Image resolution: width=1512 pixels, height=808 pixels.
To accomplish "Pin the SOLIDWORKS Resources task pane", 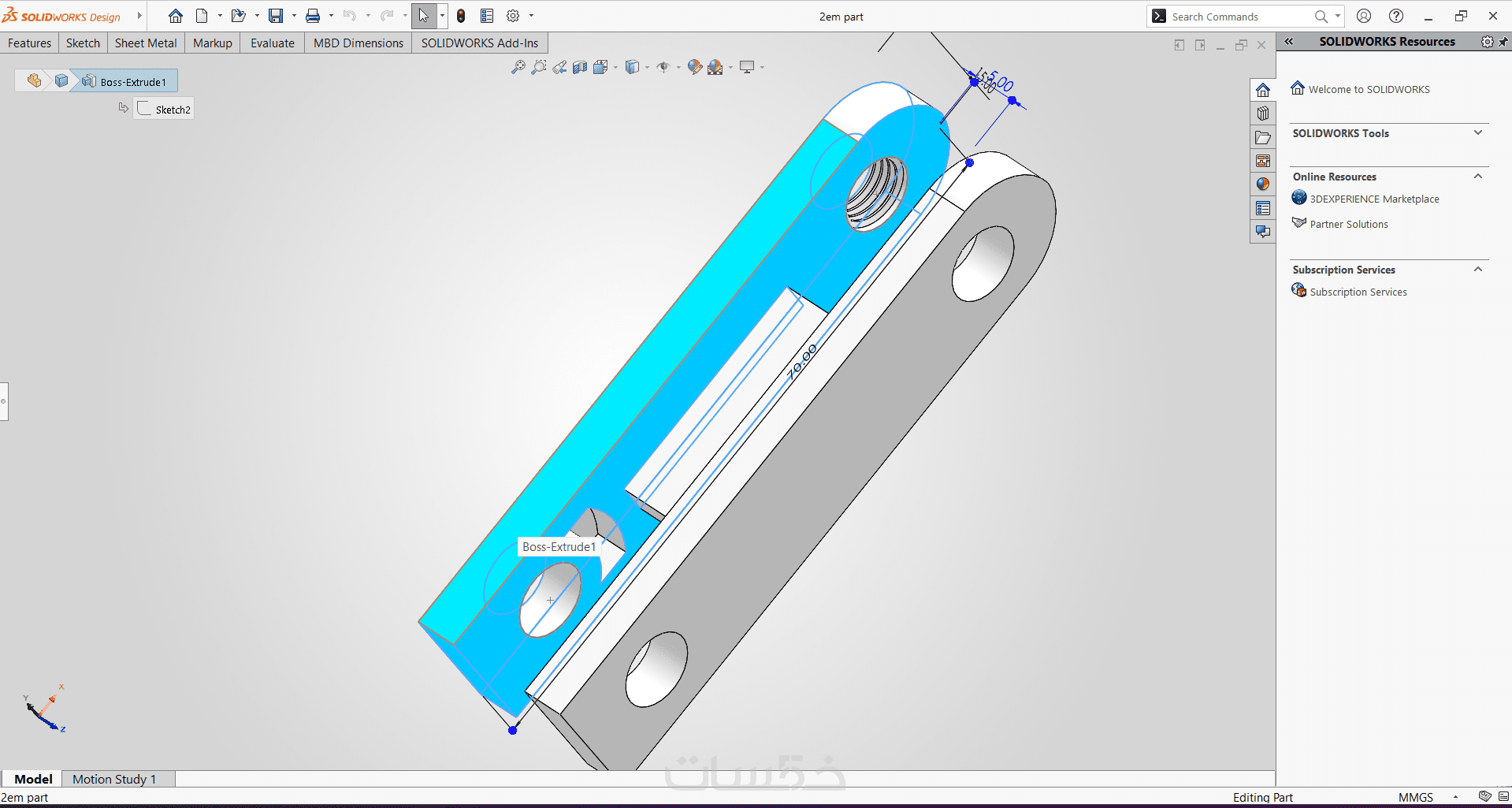I will coord(1503,42).
